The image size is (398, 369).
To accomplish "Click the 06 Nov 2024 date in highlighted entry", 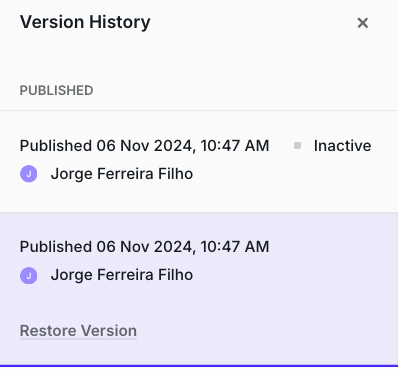I will pyautogui.click(x=146, y=247).
